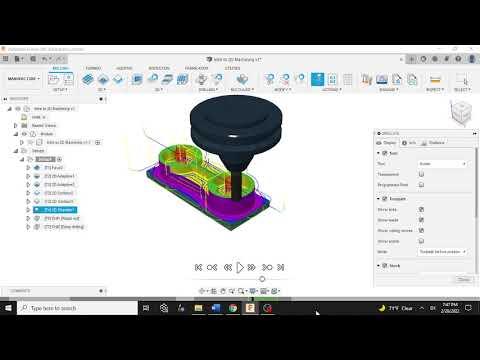Image resolution: width=480 pixels, height=360 pixels.
Task: Open the Setup group dropdown label
Action: point(60,90)
